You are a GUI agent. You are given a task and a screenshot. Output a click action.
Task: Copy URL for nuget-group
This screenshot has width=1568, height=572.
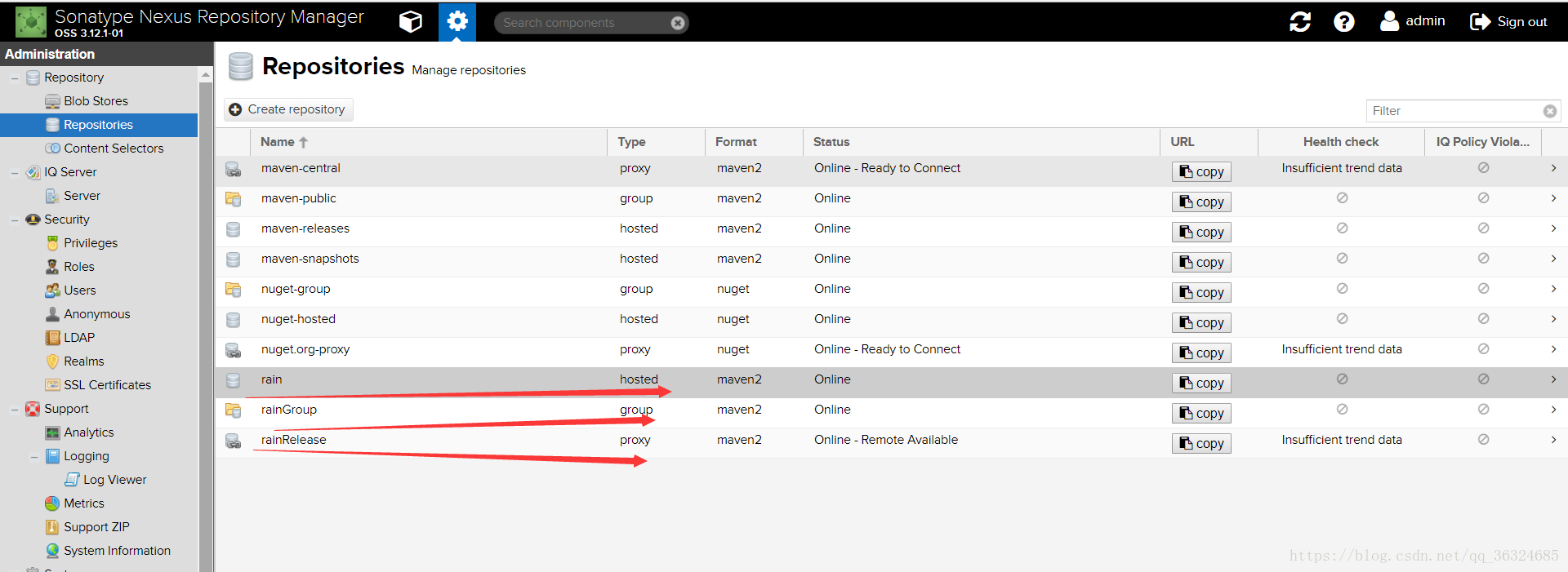pyautogui.click(x=1201, y=292)
